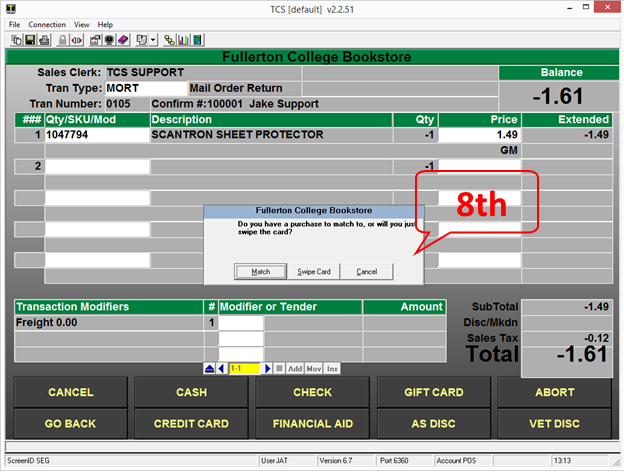Click the teal calculator toolbar icon
The width and height of the screenshot is (624, 472).
tap(197, 40)
